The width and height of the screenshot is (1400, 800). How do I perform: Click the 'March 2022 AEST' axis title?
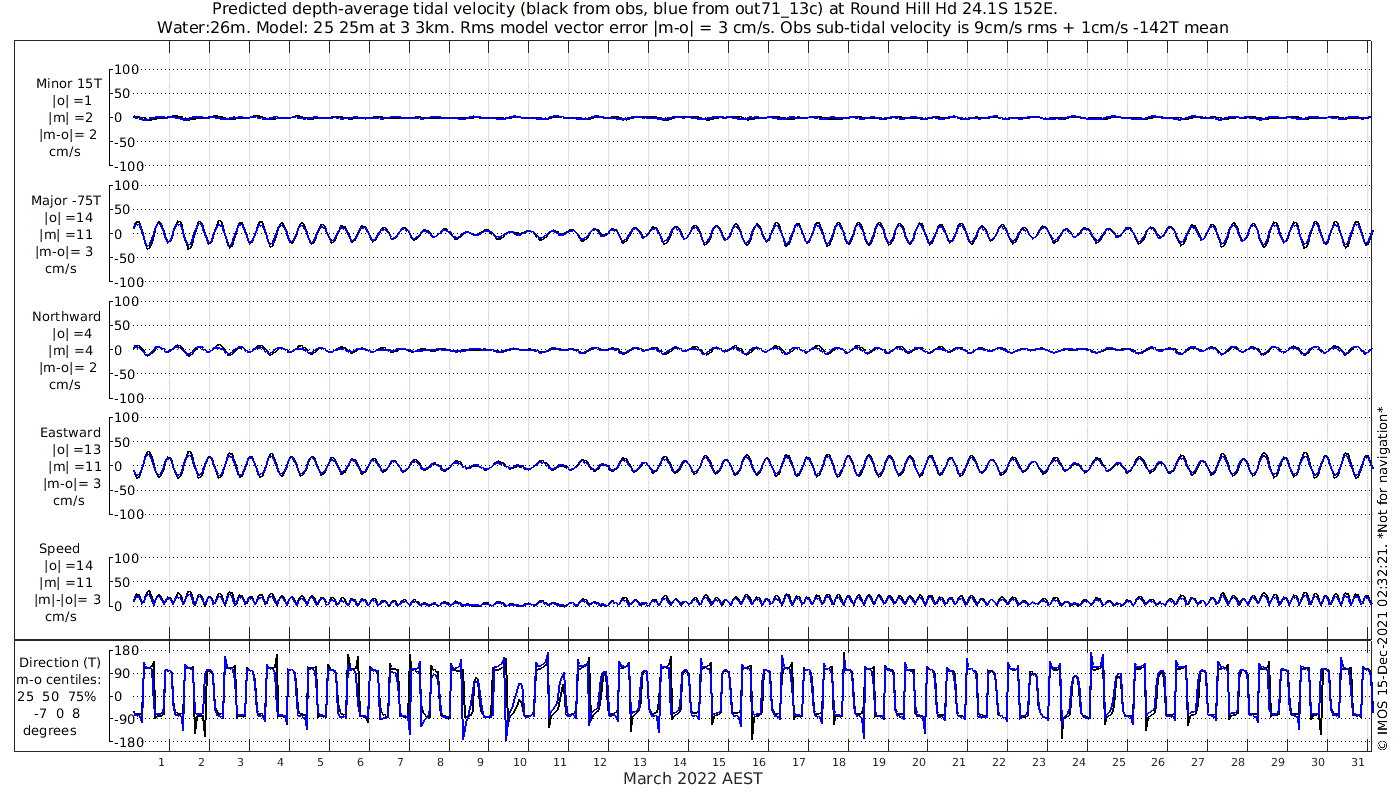pyautogui.click(x=693, y=778)
